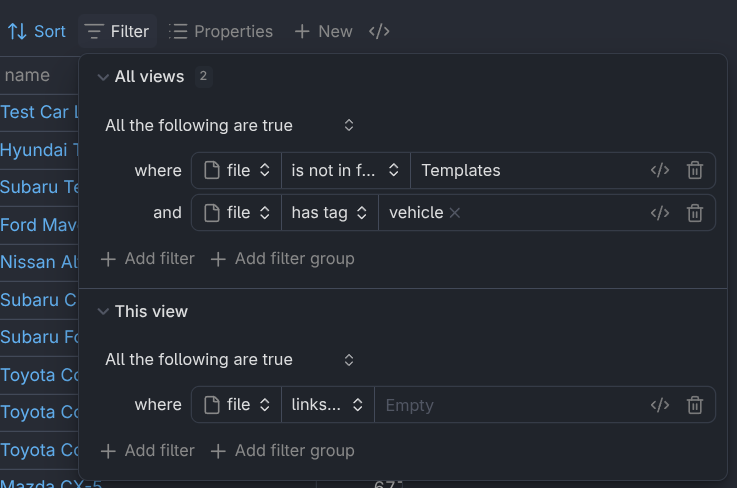
Task: Delete the 'has tag vehicle' filter
Action: (695, 212)
